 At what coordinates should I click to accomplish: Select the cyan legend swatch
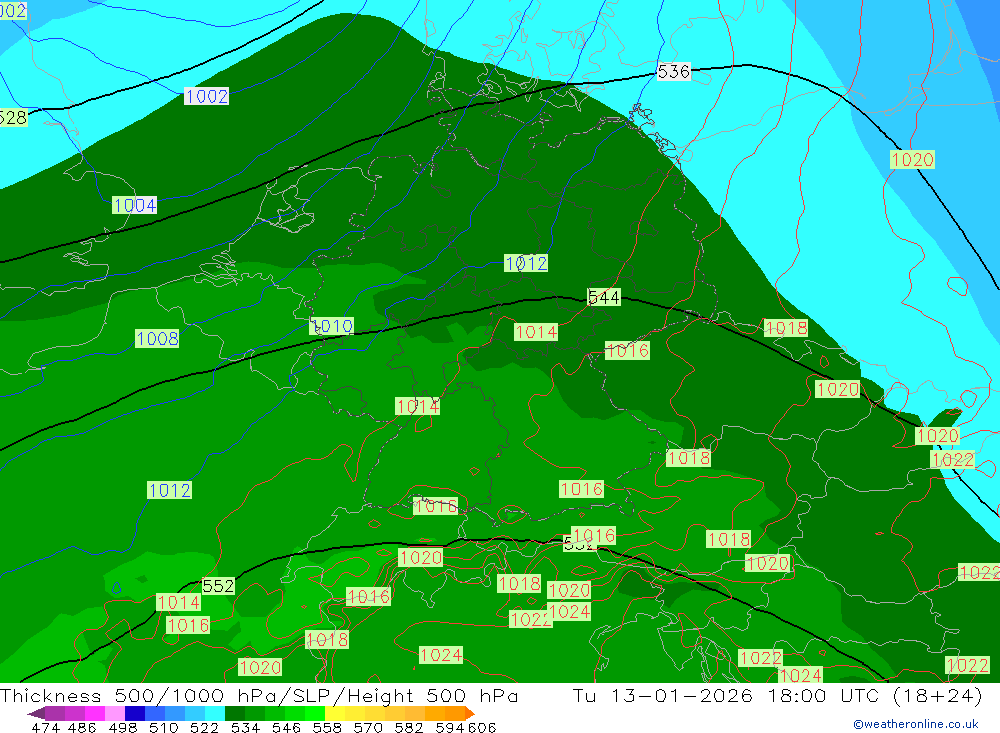click(x=214, y=713)
